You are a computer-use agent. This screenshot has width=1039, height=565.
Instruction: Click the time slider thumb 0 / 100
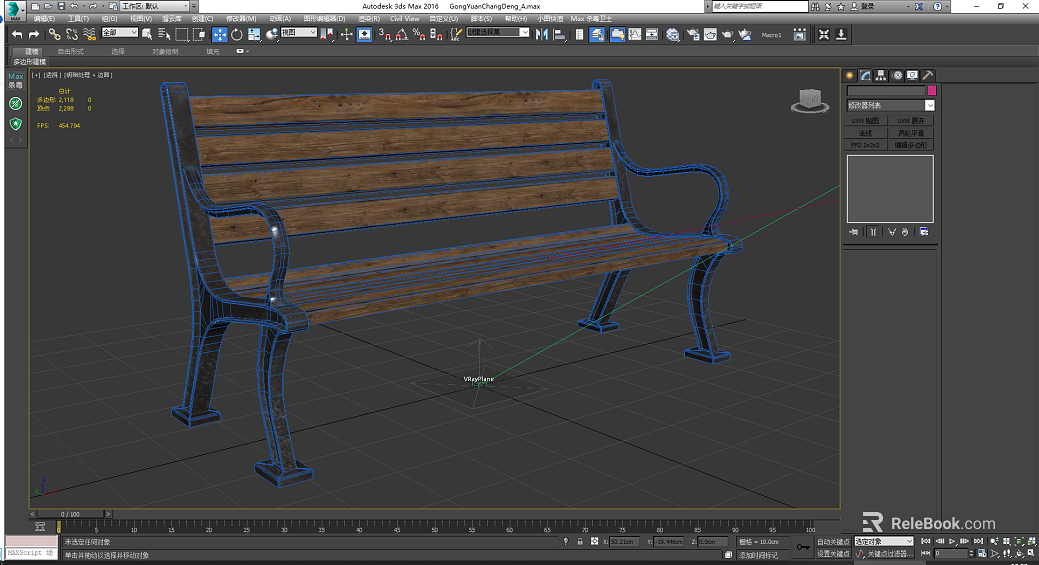tap(70, 514)
